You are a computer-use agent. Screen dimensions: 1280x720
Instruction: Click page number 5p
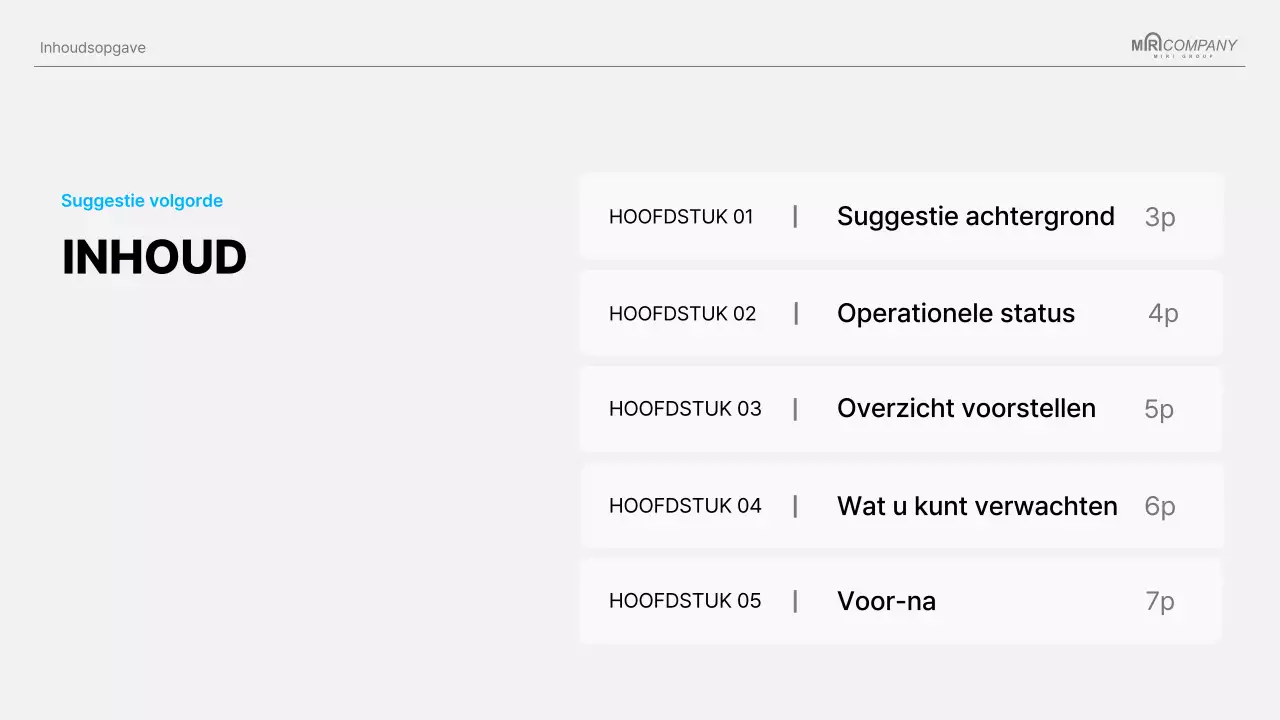1159,409
